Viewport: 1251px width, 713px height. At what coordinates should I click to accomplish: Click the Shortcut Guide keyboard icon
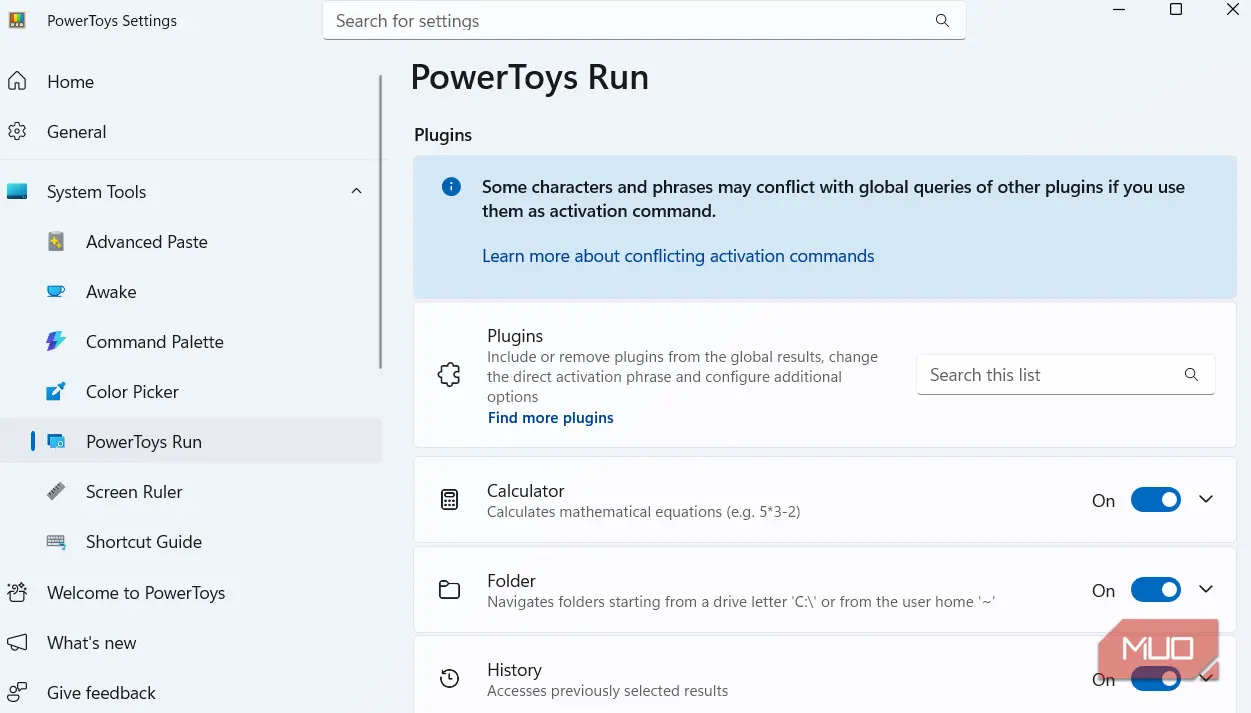(56, 542)
